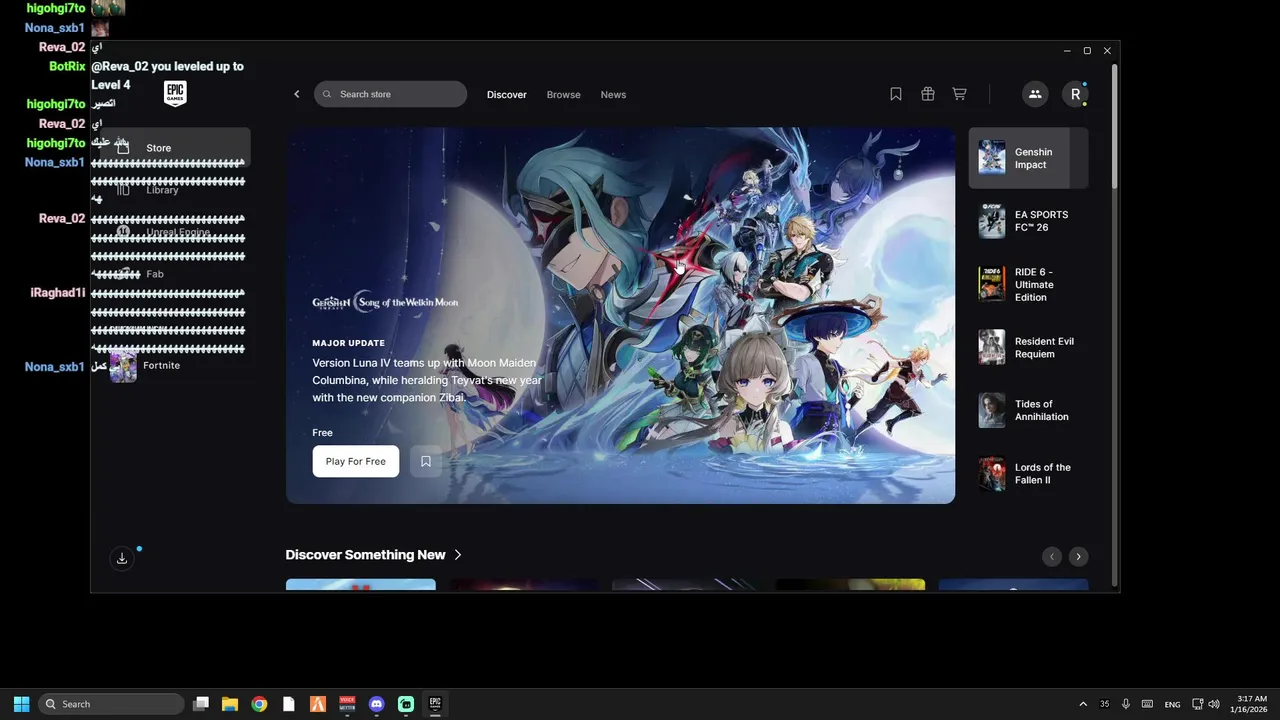Launch Google Chrome from the taskbar
The width and height of the screenshot is (1280, 720).
[x=259, y=704]
